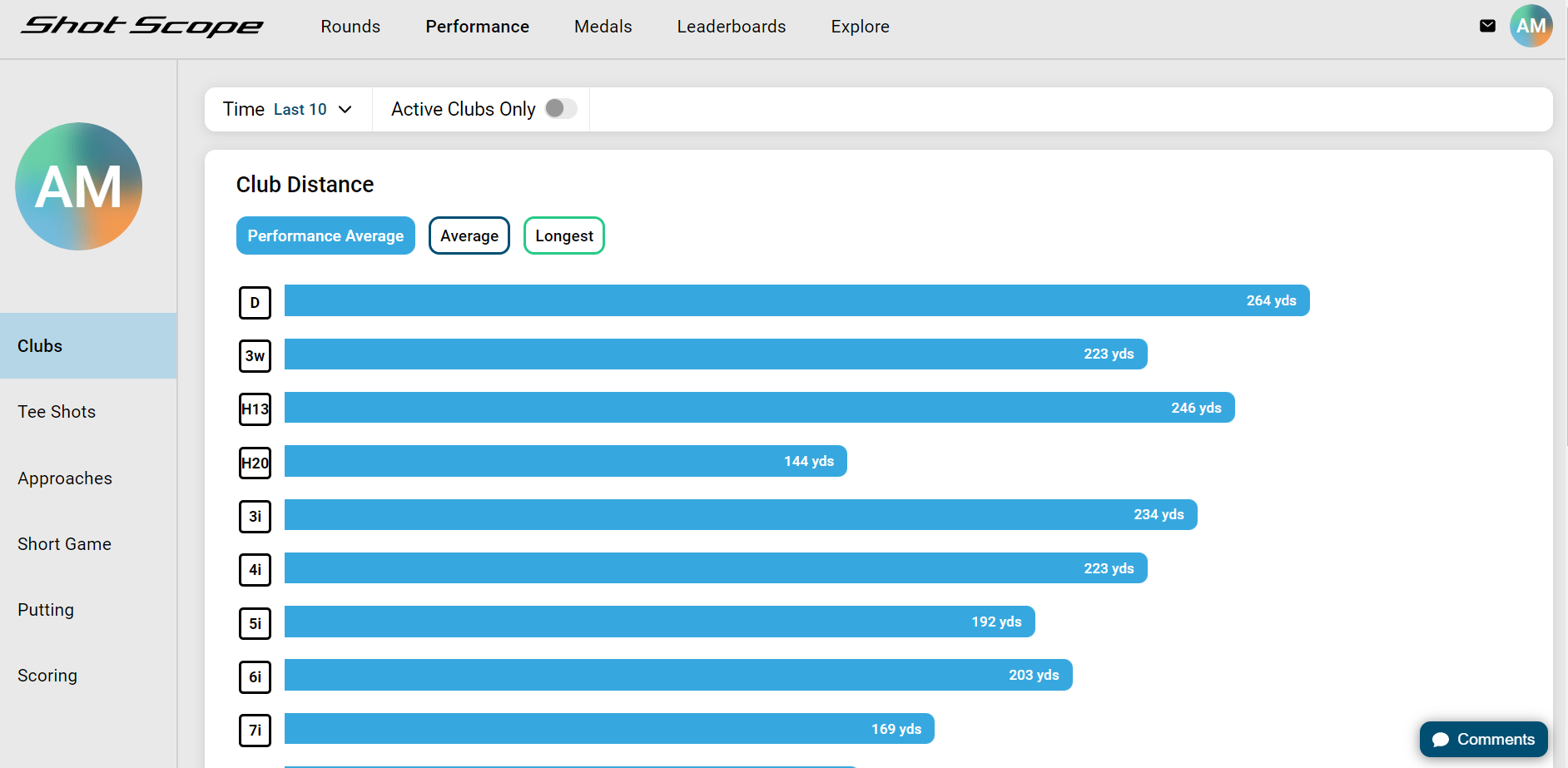Screen dimensions: 1568x768
Task: Toggle the Longest distance filter
Action: [x=564, y=235]
